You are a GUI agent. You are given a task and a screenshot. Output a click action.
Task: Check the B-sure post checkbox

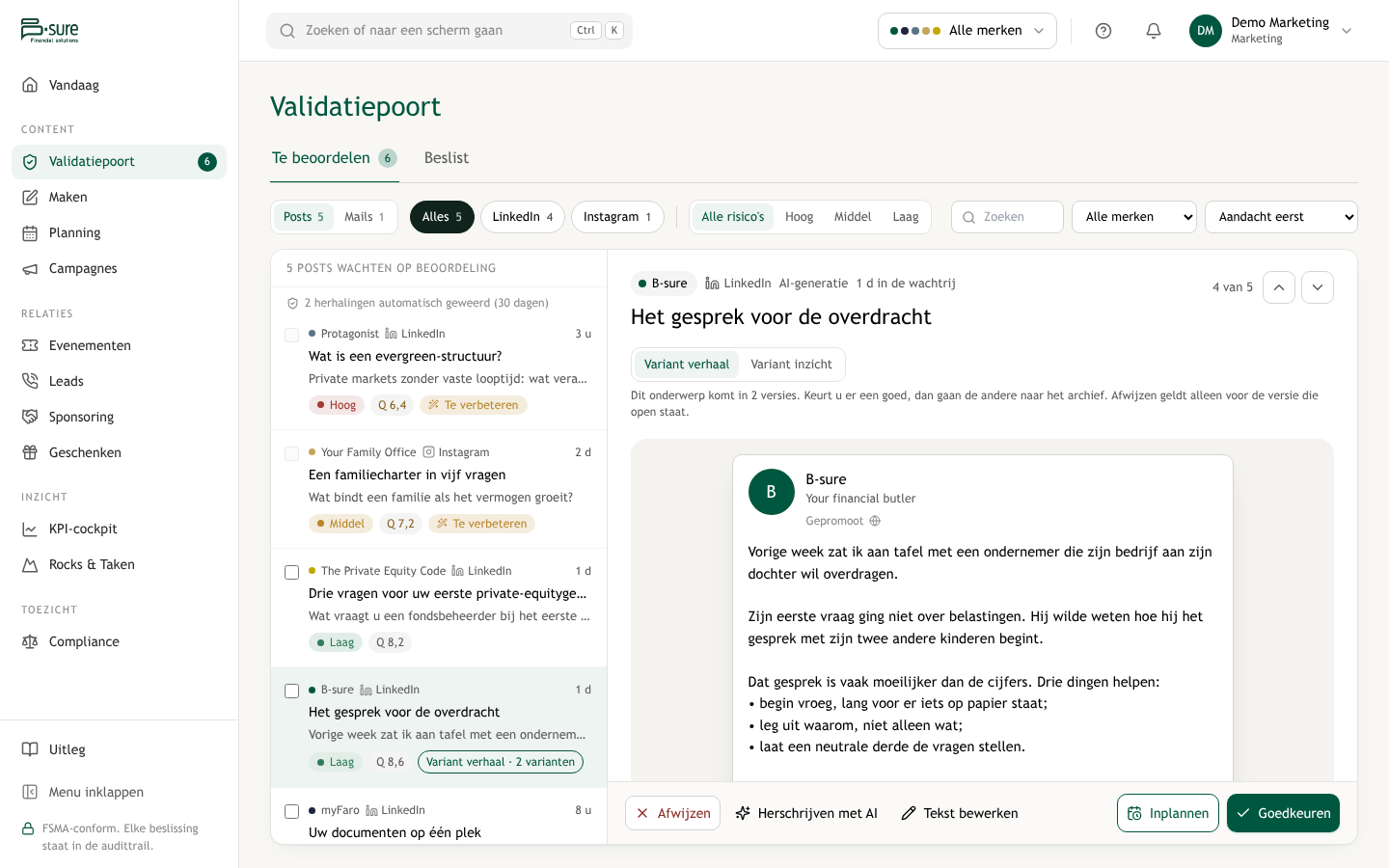pyautogui.click(x=291, y=691)
